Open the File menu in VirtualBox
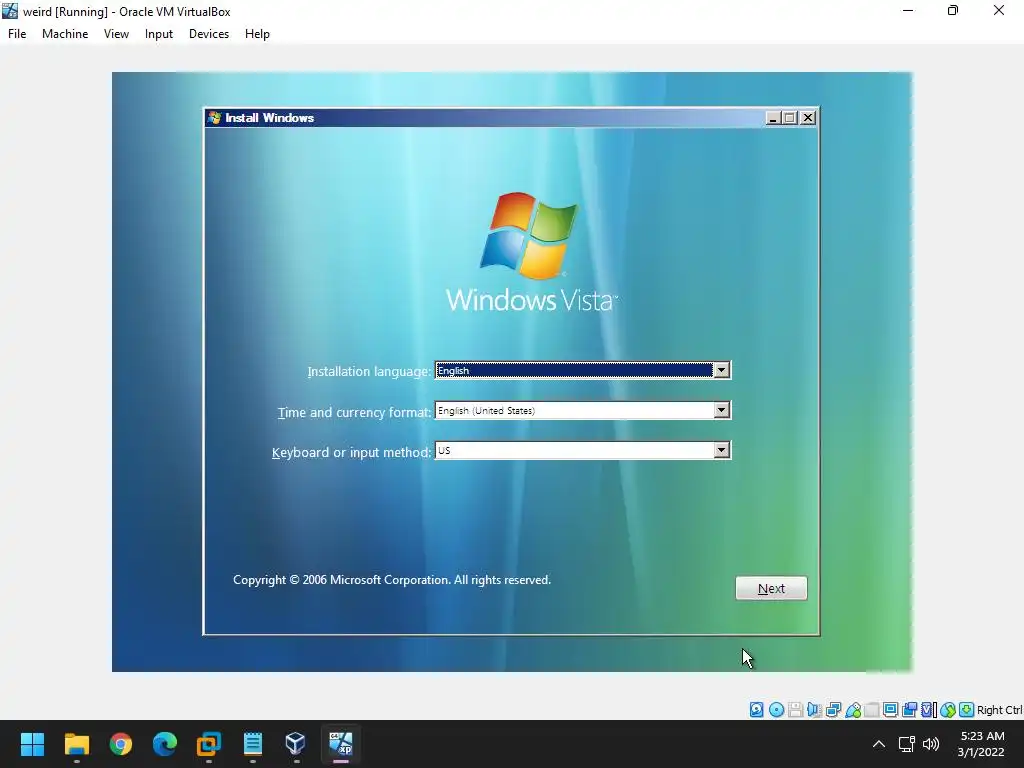 (x=17, y=34)
